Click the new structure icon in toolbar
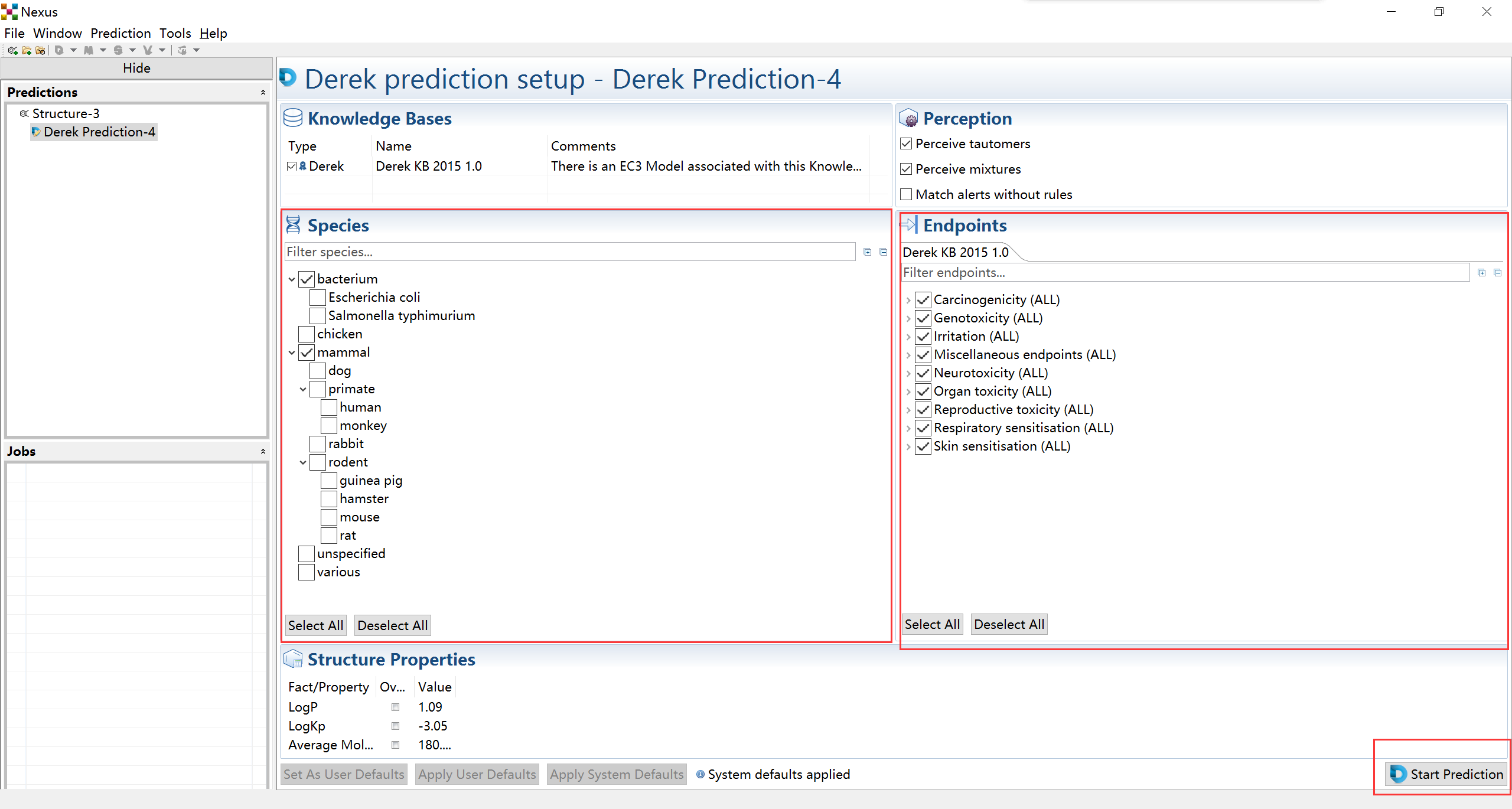The width and height of the screenshot is (1512, 809). tap(13, 50)
